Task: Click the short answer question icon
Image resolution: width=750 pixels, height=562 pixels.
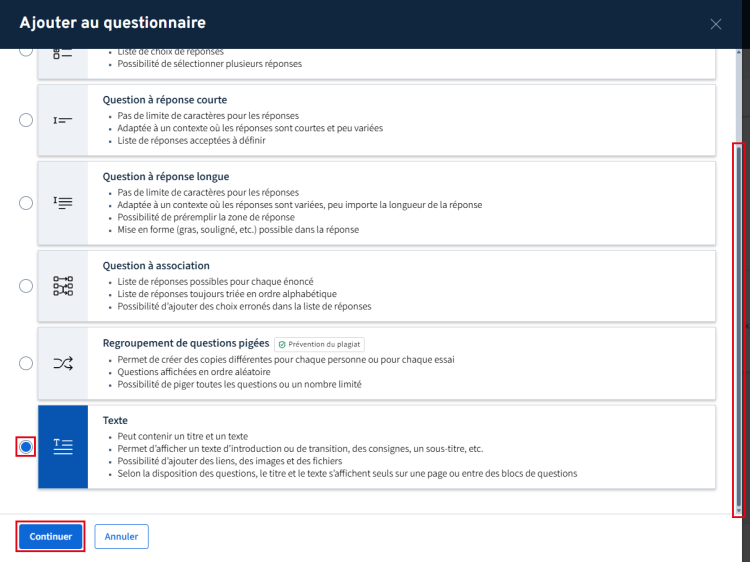Action: click(x=63, y=120)
